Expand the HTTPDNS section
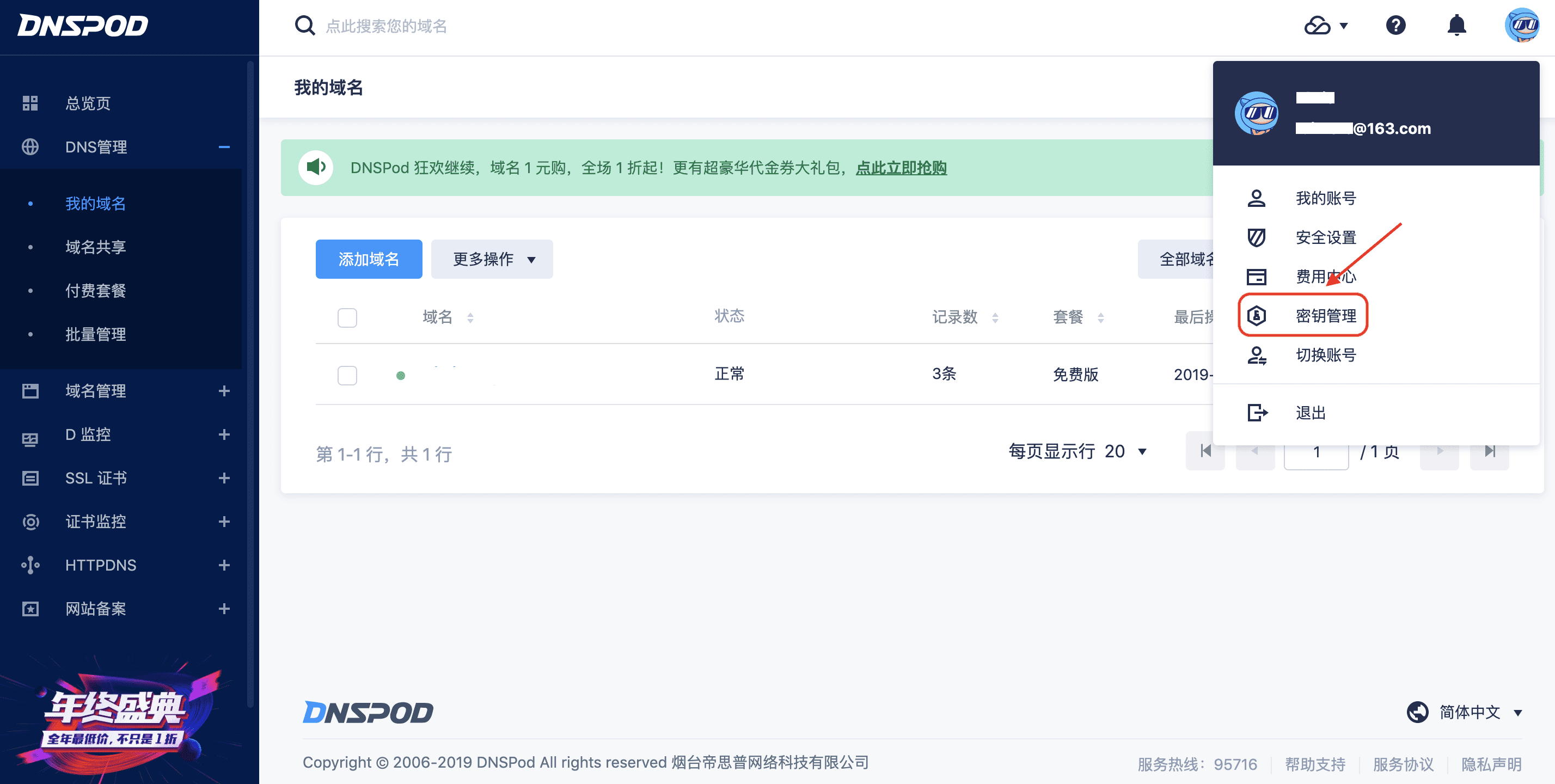This screenshot has height=784, width=1555. [224, 565]
